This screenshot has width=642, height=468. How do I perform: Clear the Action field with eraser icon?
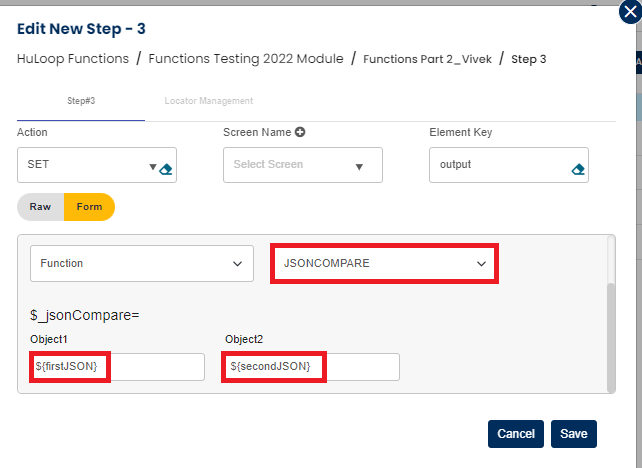coord(168,169)
